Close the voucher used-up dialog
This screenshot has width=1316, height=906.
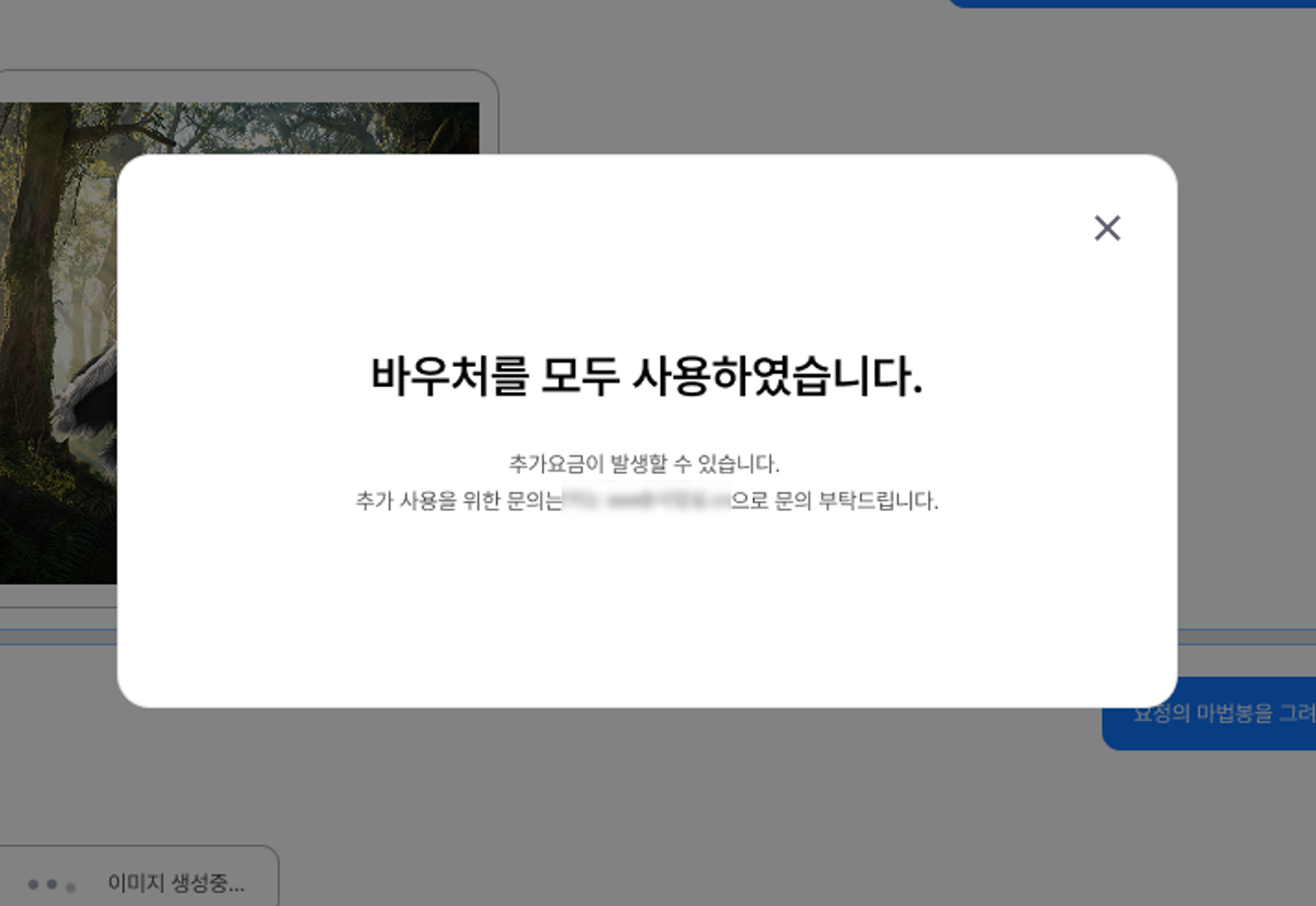[x=1107, y=228]
